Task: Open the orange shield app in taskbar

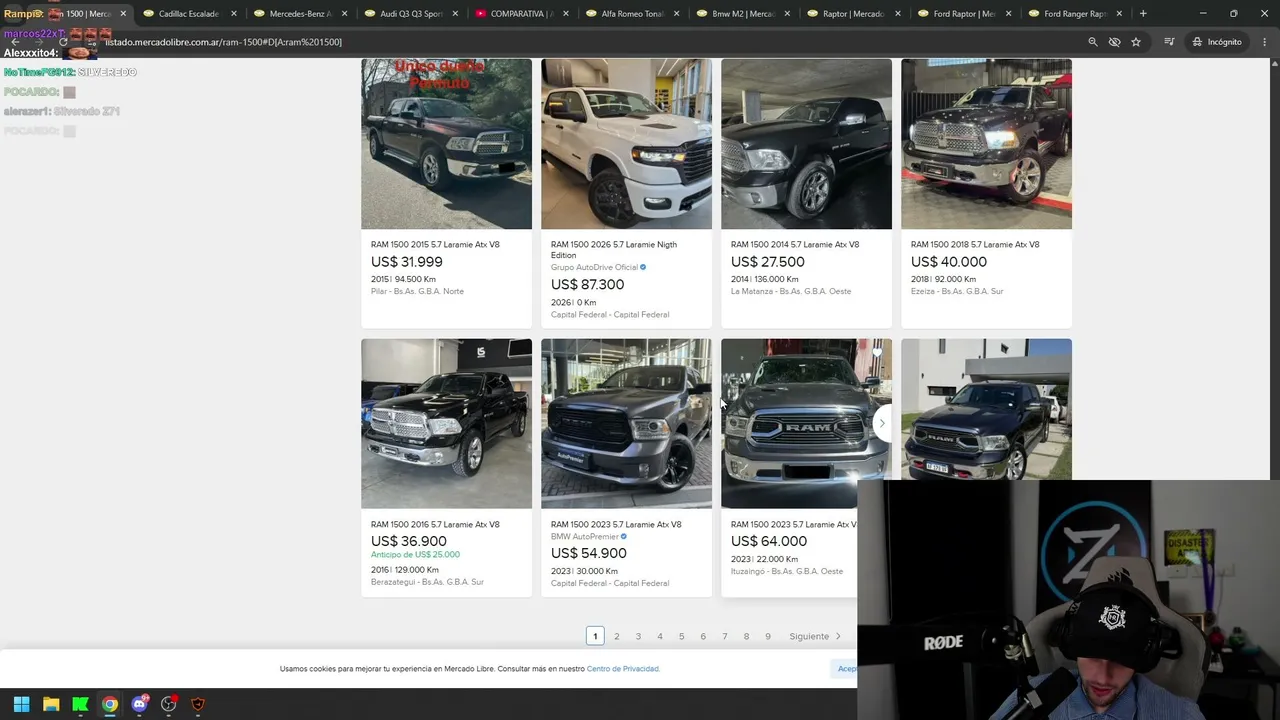Action: pyautogui.click(x=198, y=704)
